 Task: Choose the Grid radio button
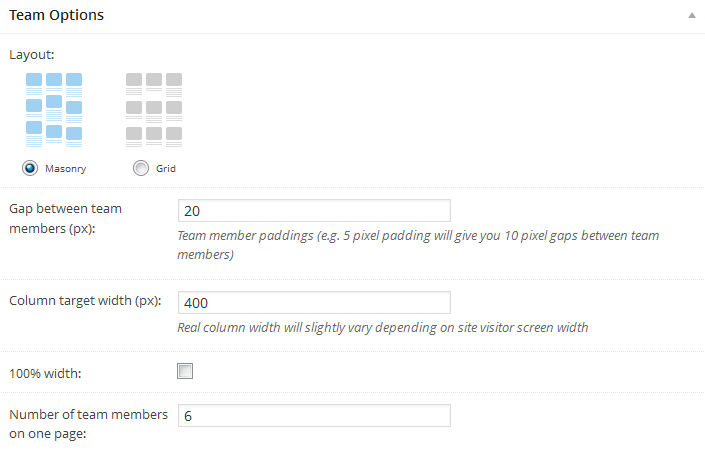141,168
